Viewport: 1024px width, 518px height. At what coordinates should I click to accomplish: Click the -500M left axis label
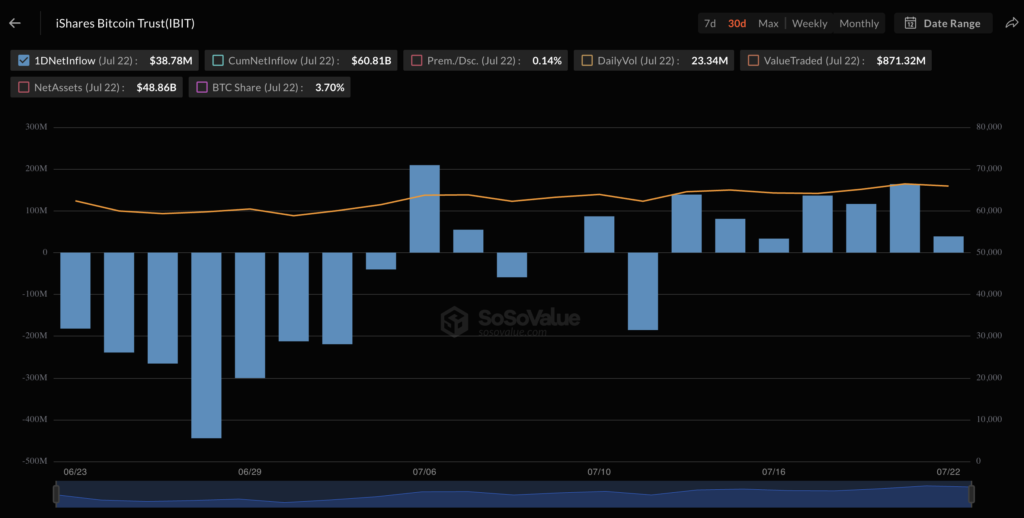35,461
